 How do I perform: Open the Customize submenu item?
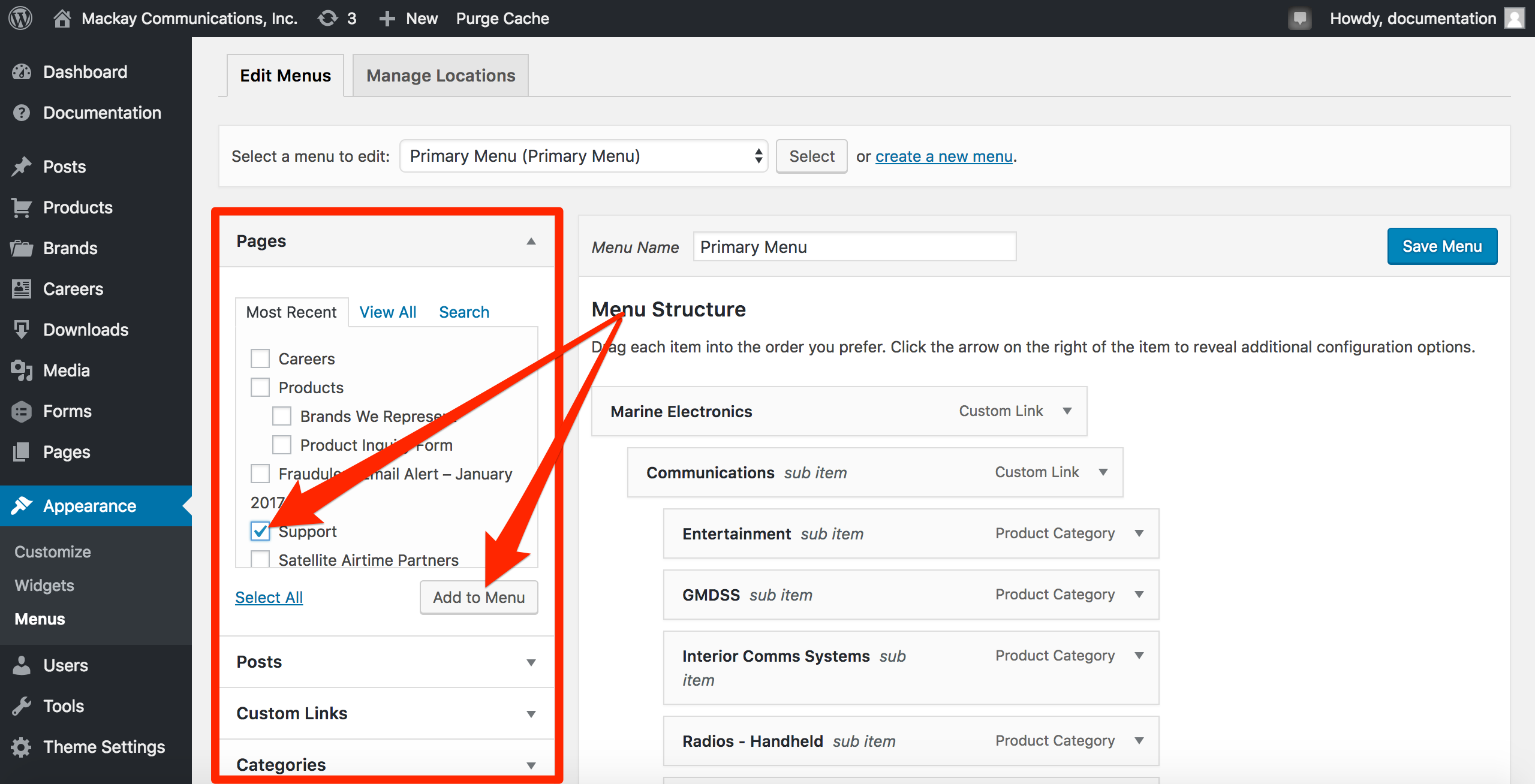coord(53,552)
